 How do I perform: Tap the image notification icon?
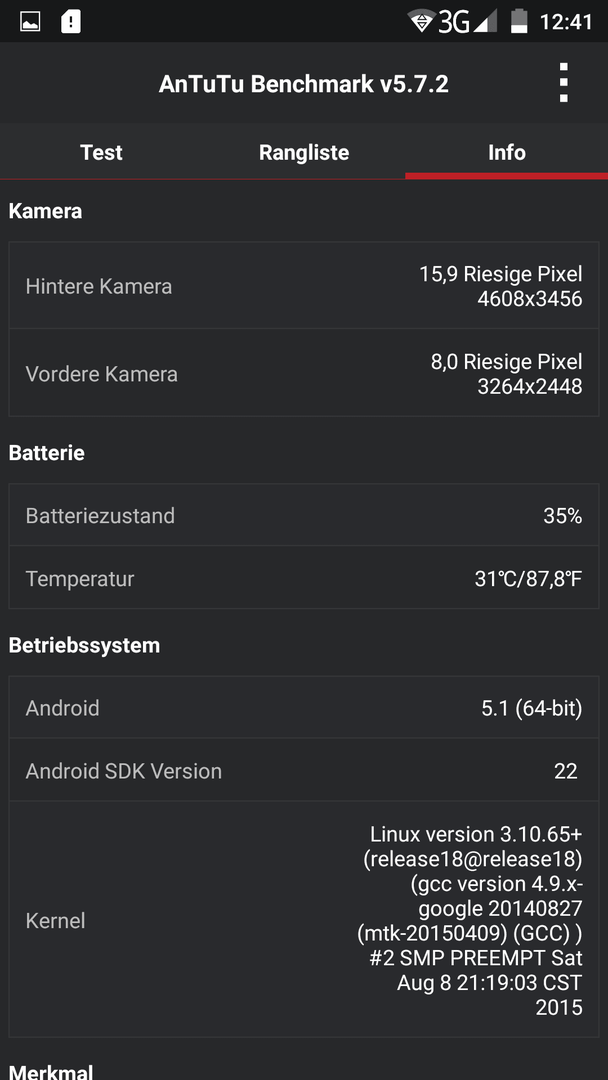tap(30, 21)
